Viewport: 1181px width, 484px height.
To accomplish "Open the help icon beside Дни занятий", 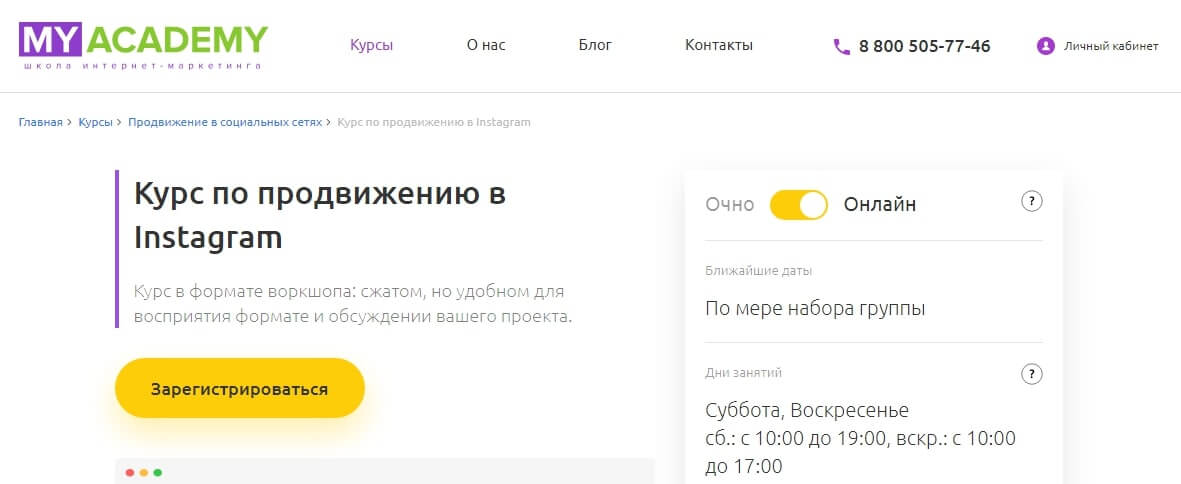I will pos(1032,374).
